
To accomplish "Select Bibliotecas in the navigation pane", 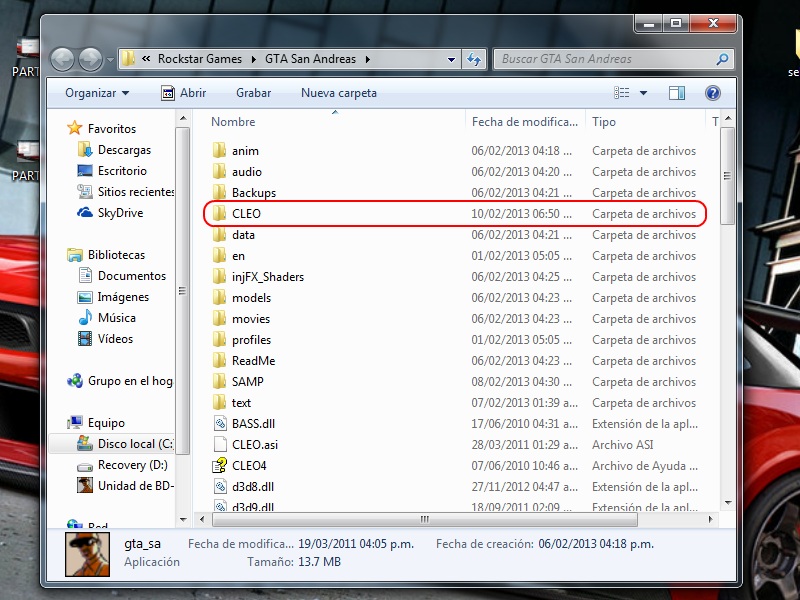I will tap(116, 255).
